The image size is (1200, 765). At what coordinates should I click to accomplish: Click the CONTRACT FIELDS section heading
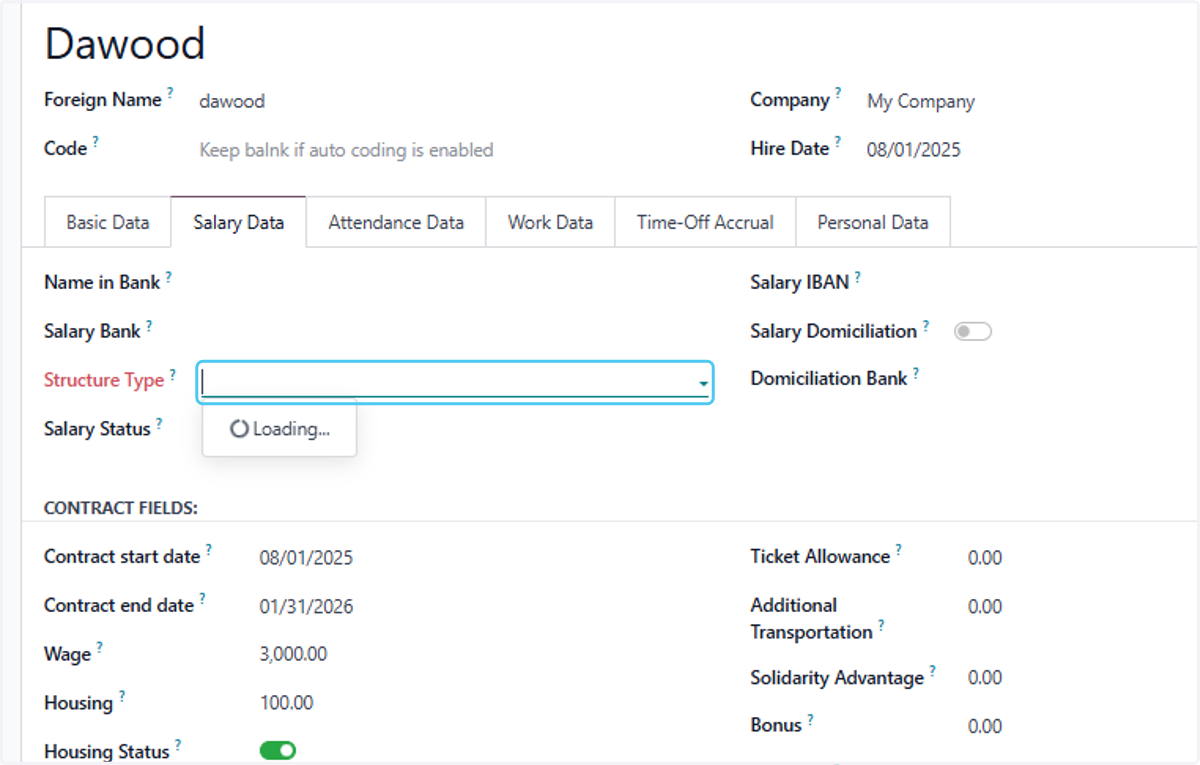coord(121,508)
